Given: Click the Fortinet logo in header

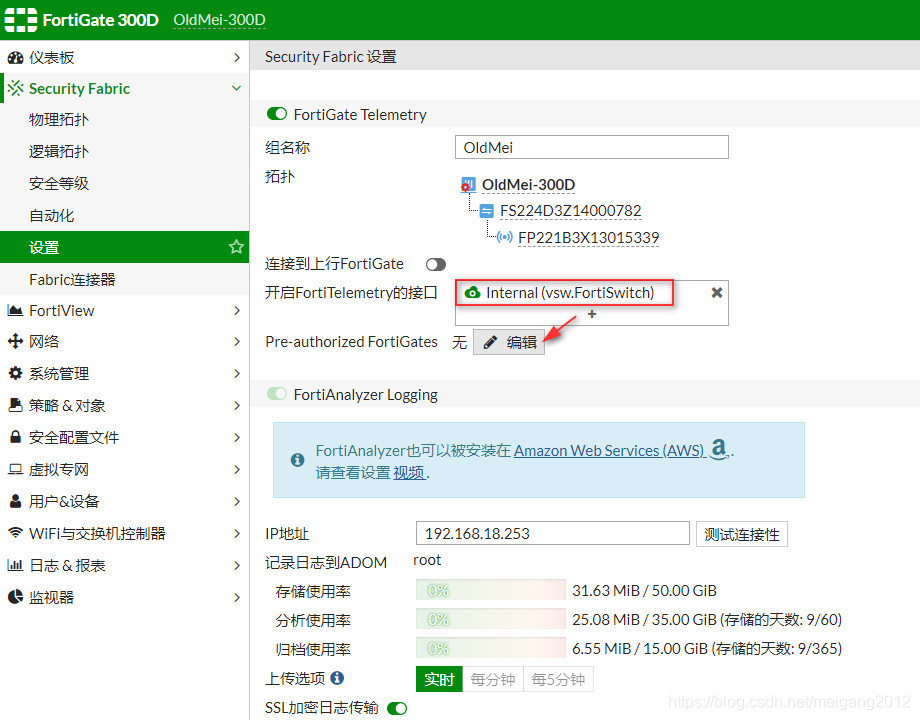Looking at the screenshot, I should (21, 20).
